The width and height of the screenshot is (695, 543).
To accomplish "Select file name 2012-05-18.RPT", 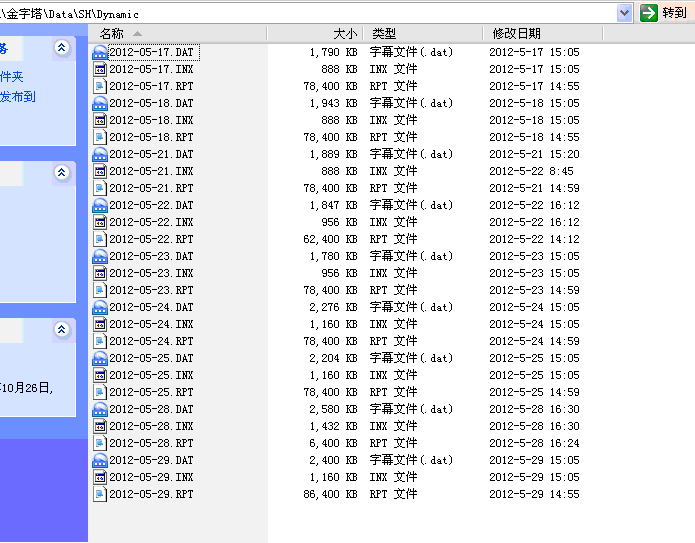I will point(152,137).
